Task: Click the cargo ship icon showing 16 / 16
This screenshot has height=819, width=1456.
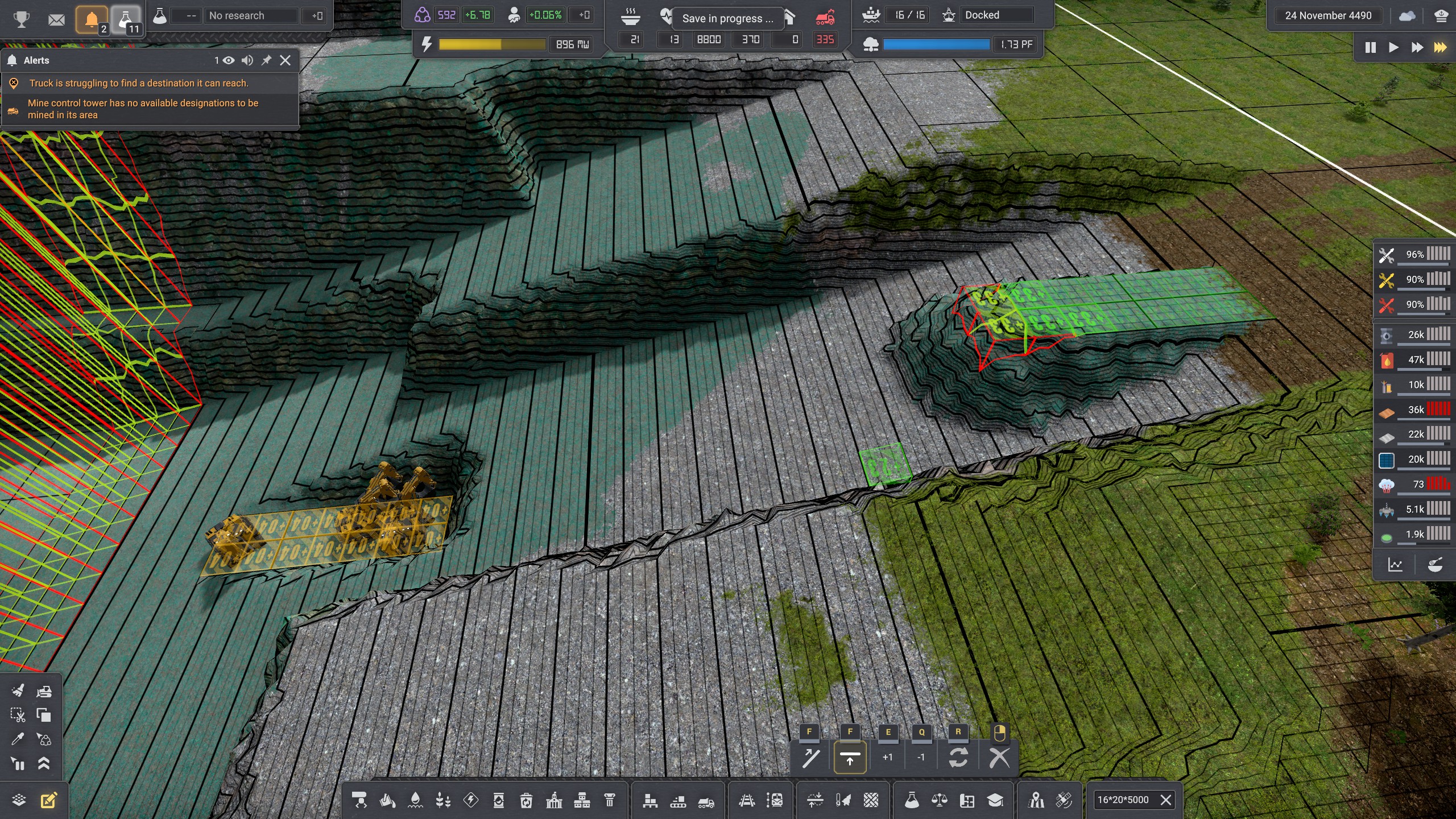Action: tap(871, 15)
